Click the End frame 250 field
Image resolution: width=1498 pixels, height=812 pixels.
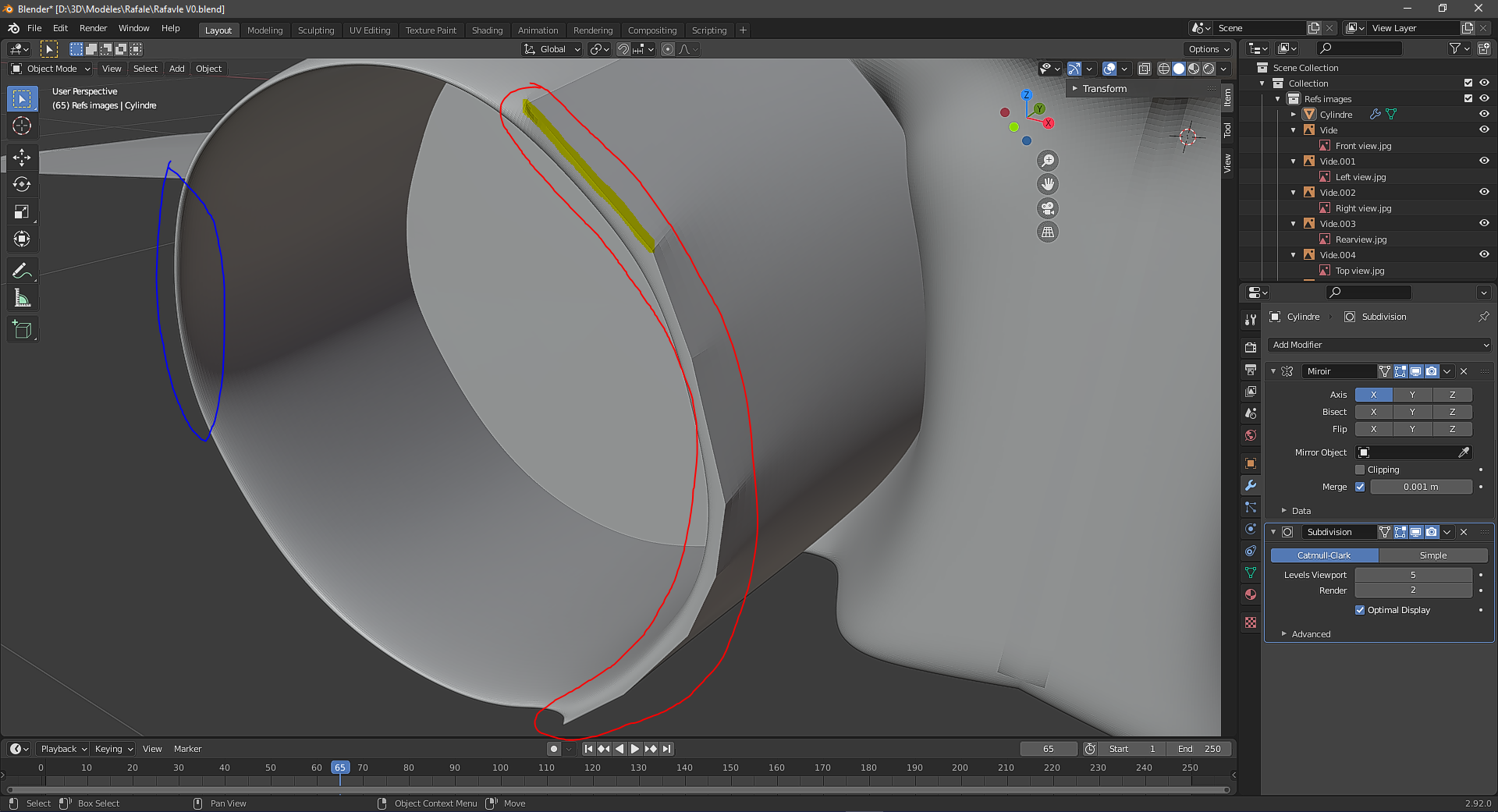pyautogui.click(x=1200, y=749)
